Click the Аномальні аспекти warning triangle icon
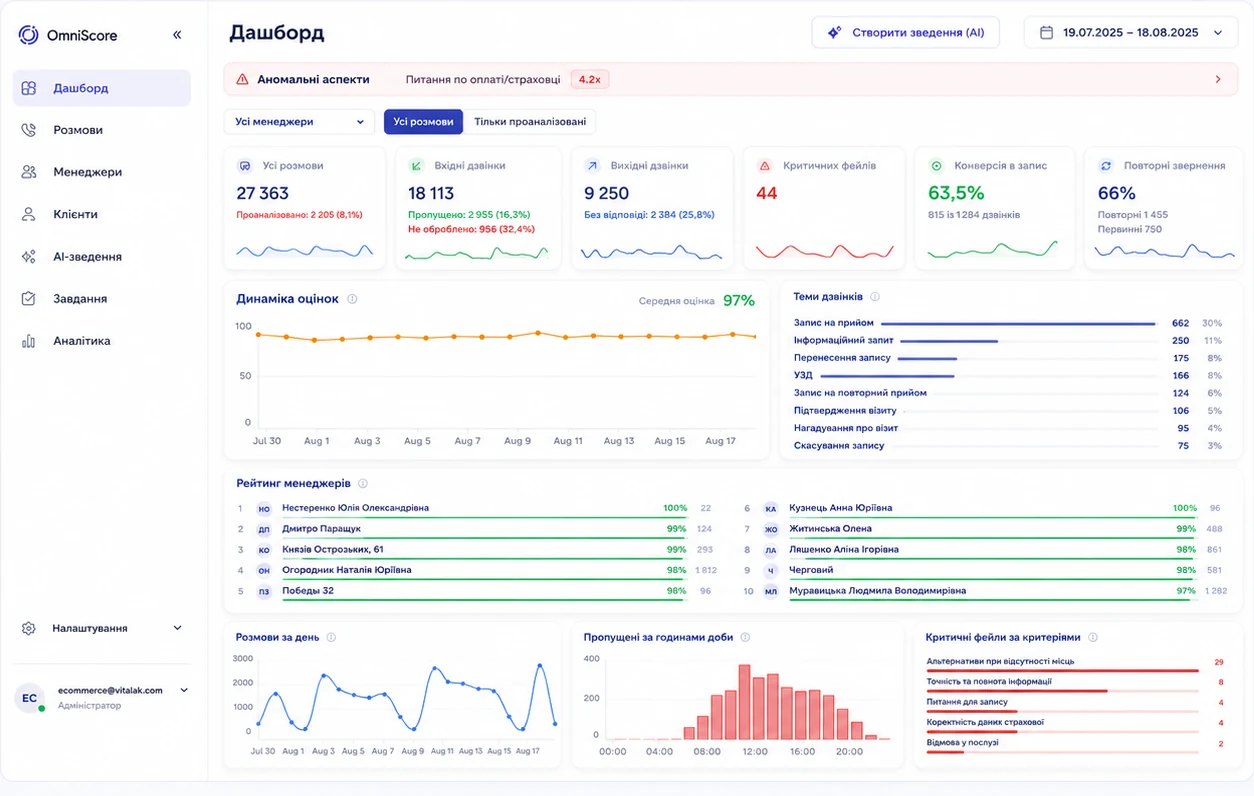Image resolution: width=1254 pixels, height=796 pixels. pyautogui.click(x=242, y=79)
